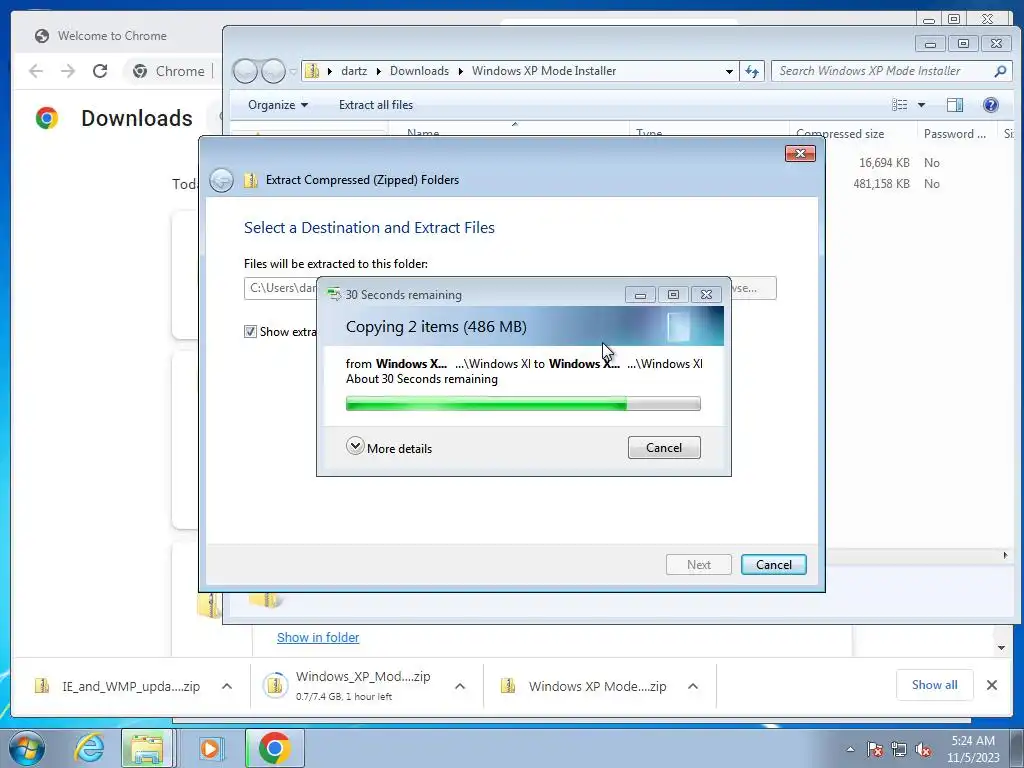Viewport: 1024px width, 768px height.
Task: Click Chrome back arrow
Action: pyautogui.click(x=37, y=71)
